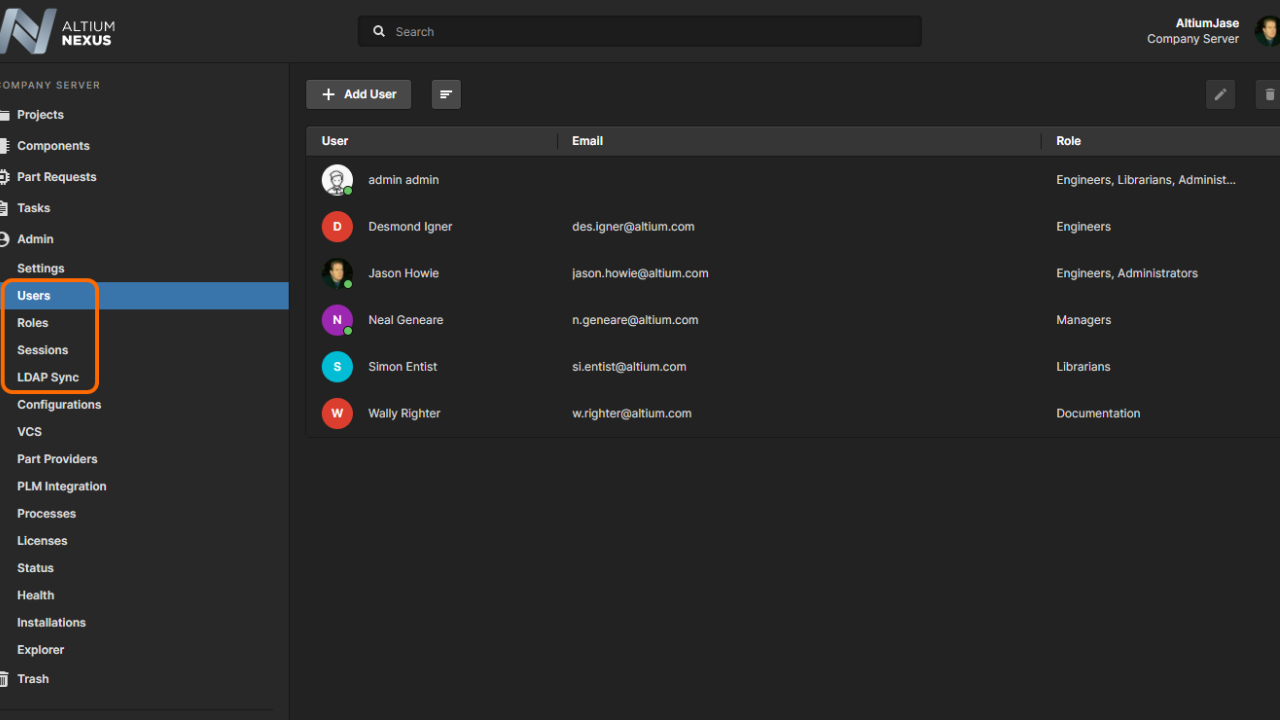1280x720 pixels.
Task: Select Wally Righter name
Action: coord(404,413)
